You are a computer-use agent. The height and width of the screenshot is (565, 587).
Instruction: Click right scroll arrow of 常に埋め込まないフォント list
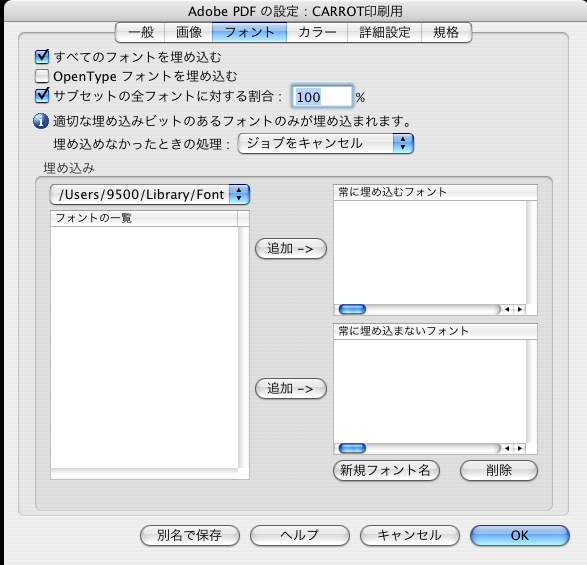tap(520, 448)
